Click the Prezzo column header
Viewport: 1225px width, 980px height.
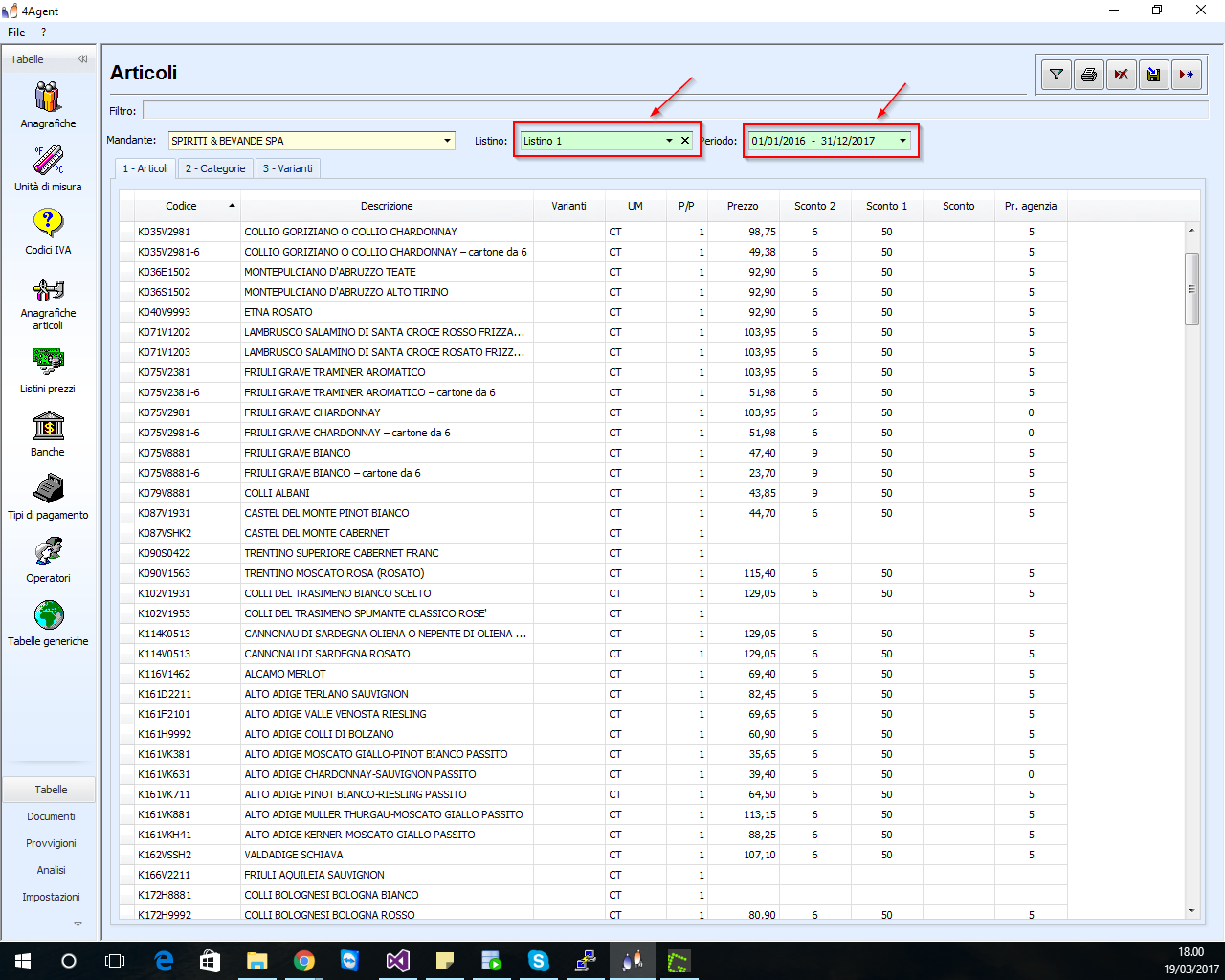[x=743, y=206]
